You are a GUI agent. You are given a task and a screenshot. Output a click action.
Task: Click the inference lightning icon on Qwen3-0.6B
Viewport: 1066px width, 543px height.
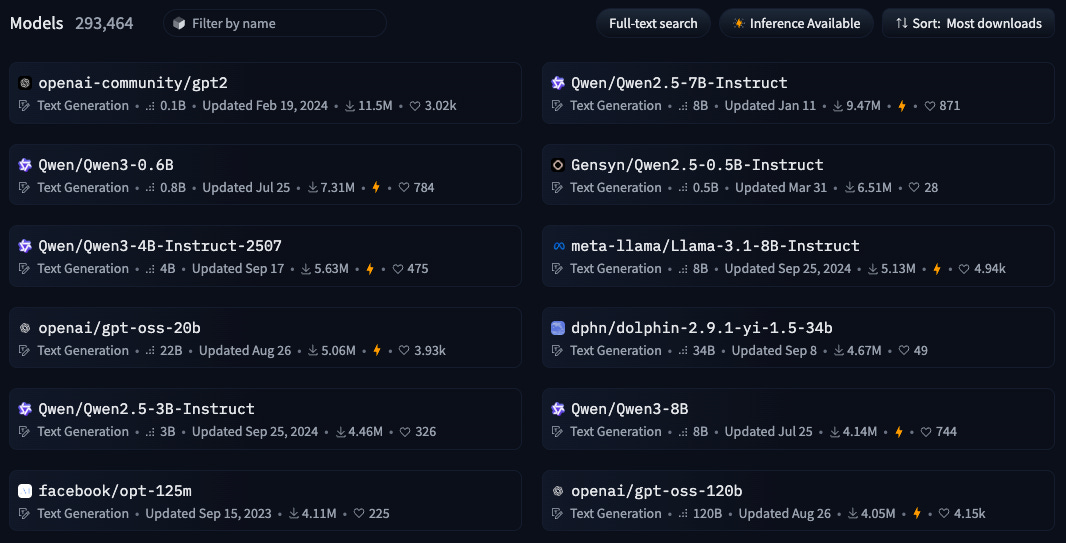tap(376, 187)
